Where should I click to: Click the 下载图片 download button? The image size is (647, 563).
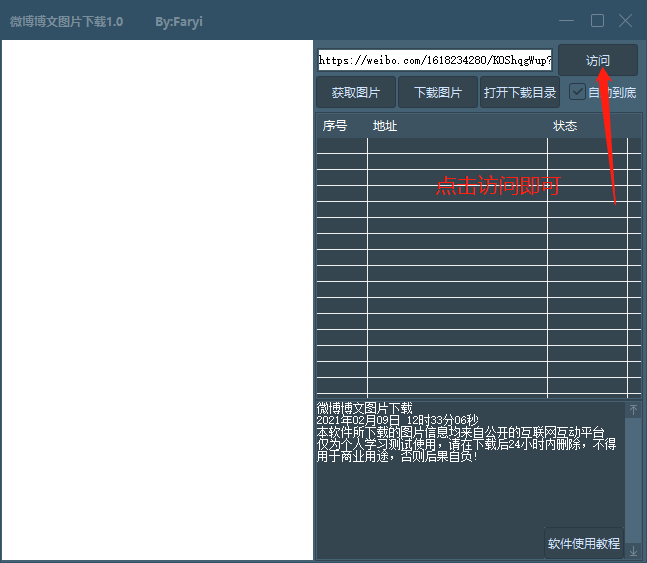pyautogui.click(x=438, y=92)
